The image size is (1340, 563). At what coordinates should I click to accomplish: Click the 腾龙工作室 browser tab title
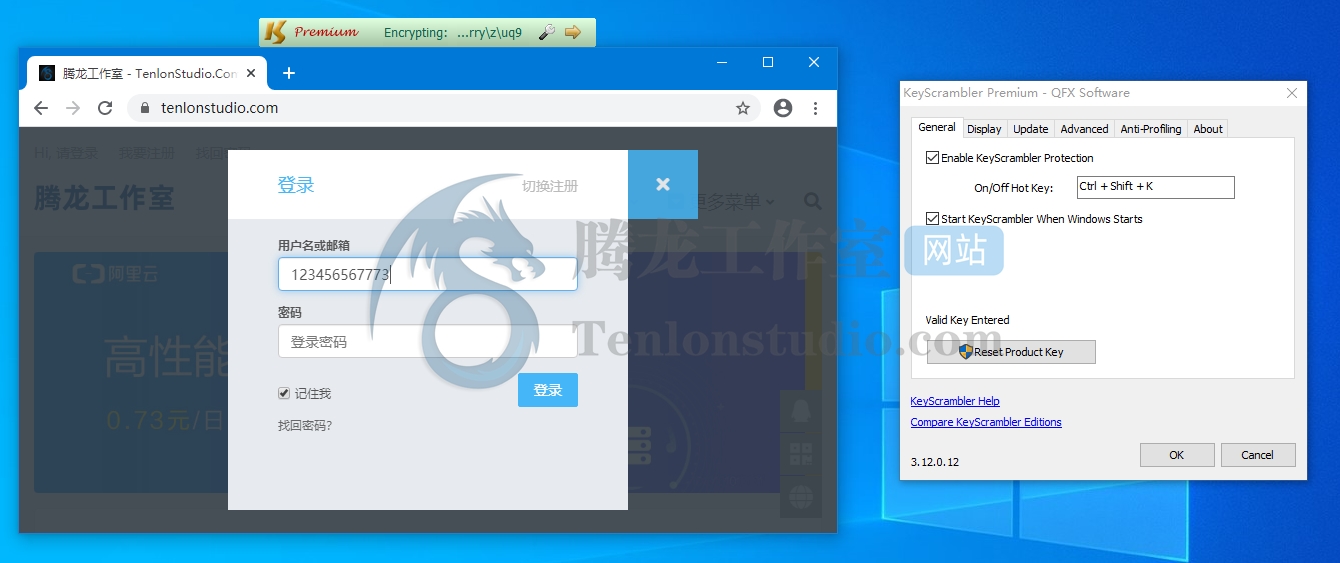click(x=150, y=73)
